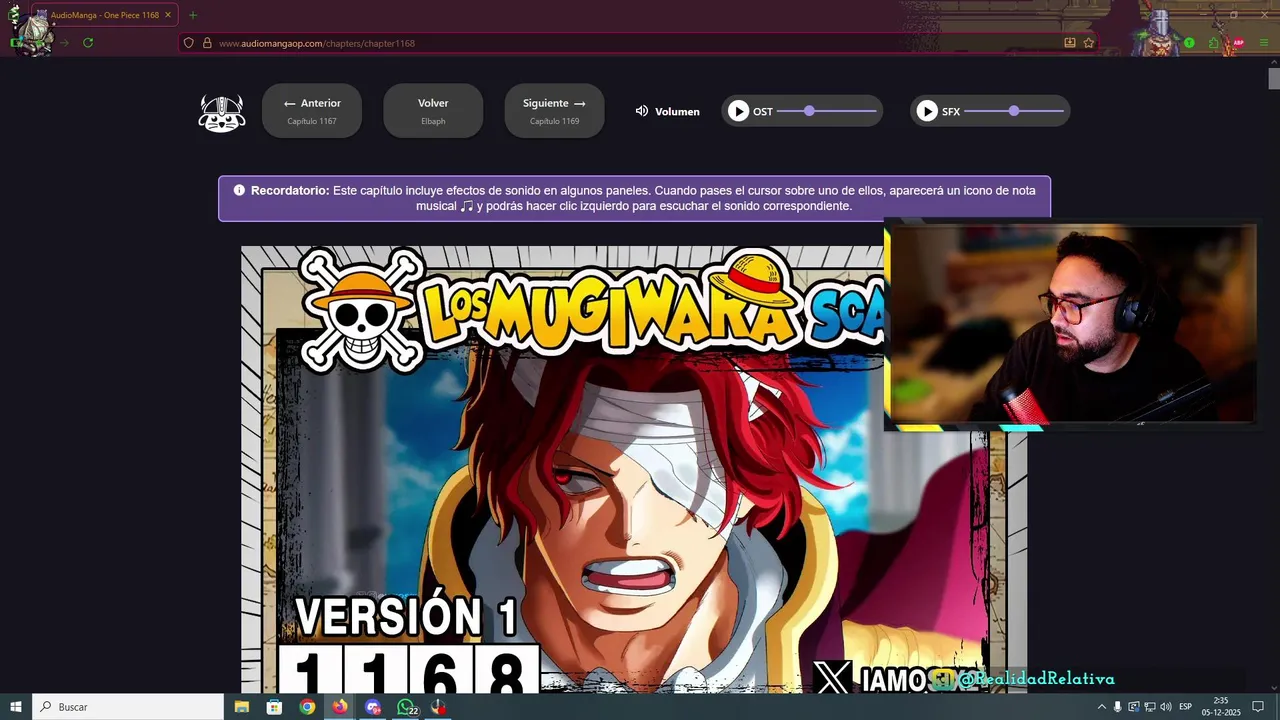The height and width of the screenshot is (720, 1280).
Task: Click the site padlock icon
Action: coord(207,43)
